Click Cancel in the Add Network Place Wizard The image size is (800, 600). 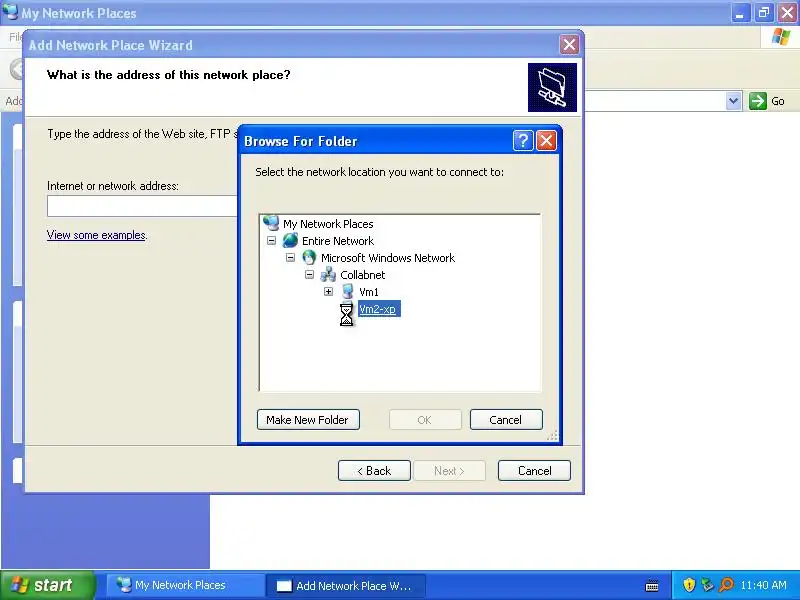534,470
